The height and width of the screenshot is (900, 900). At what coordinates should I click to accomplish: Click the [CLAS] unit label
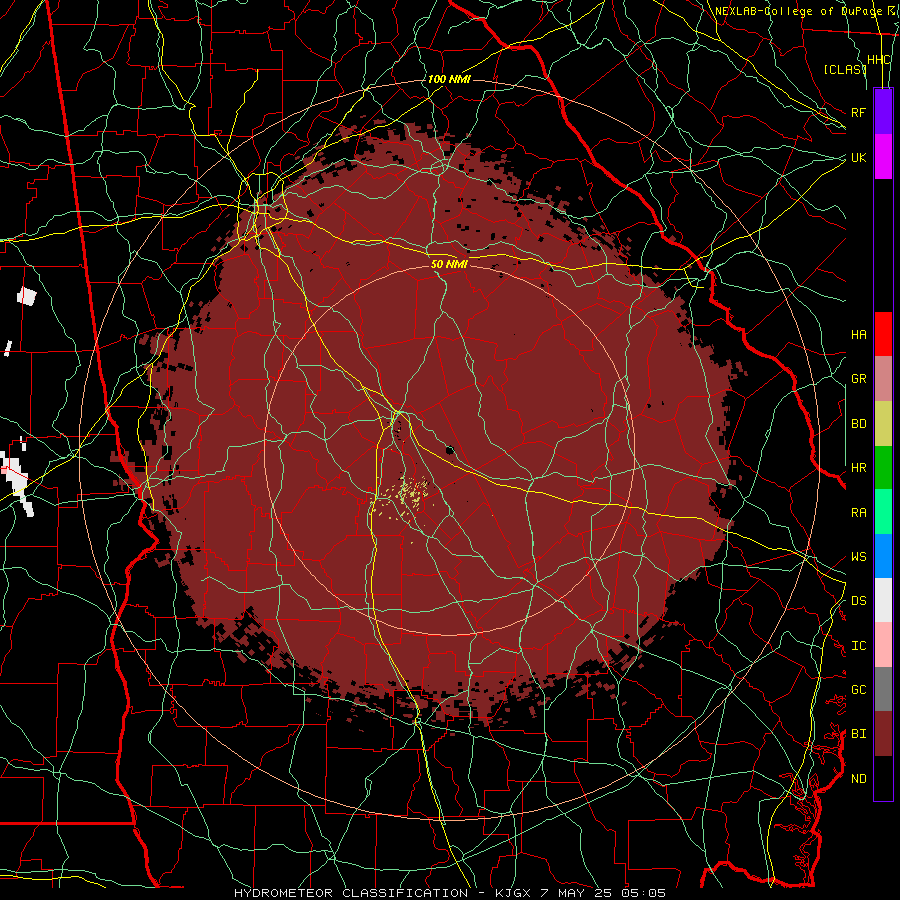(x=845, y=69)
